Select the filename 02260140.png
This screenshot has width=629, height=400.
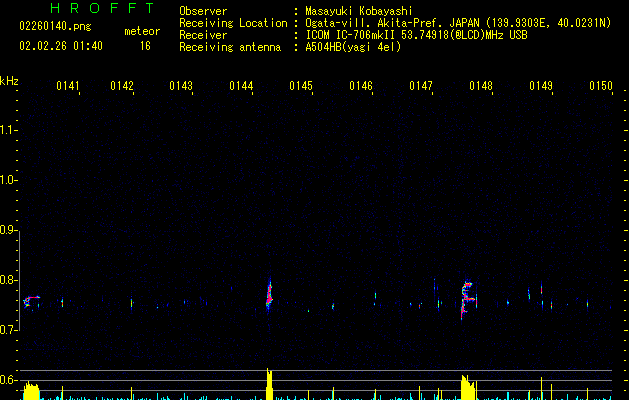click(x=55, y=26)
